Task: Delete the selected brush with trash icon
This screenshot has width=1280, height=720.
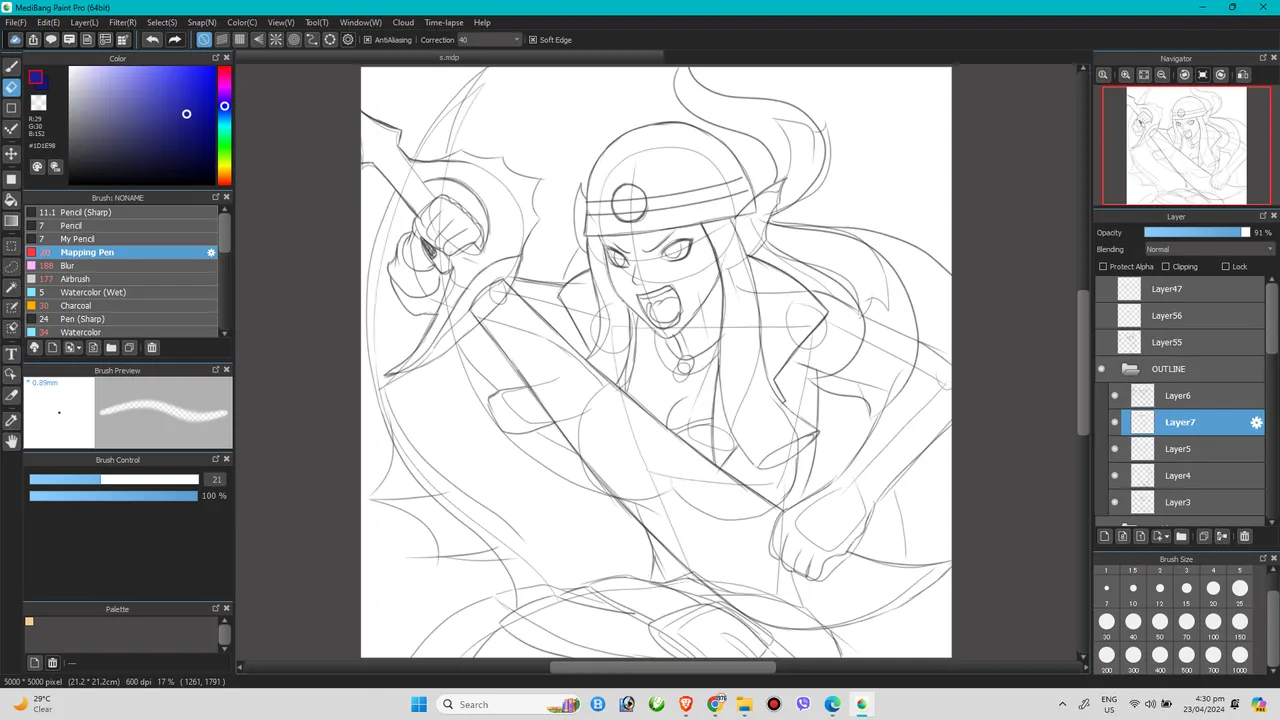Action: (152, 348)
